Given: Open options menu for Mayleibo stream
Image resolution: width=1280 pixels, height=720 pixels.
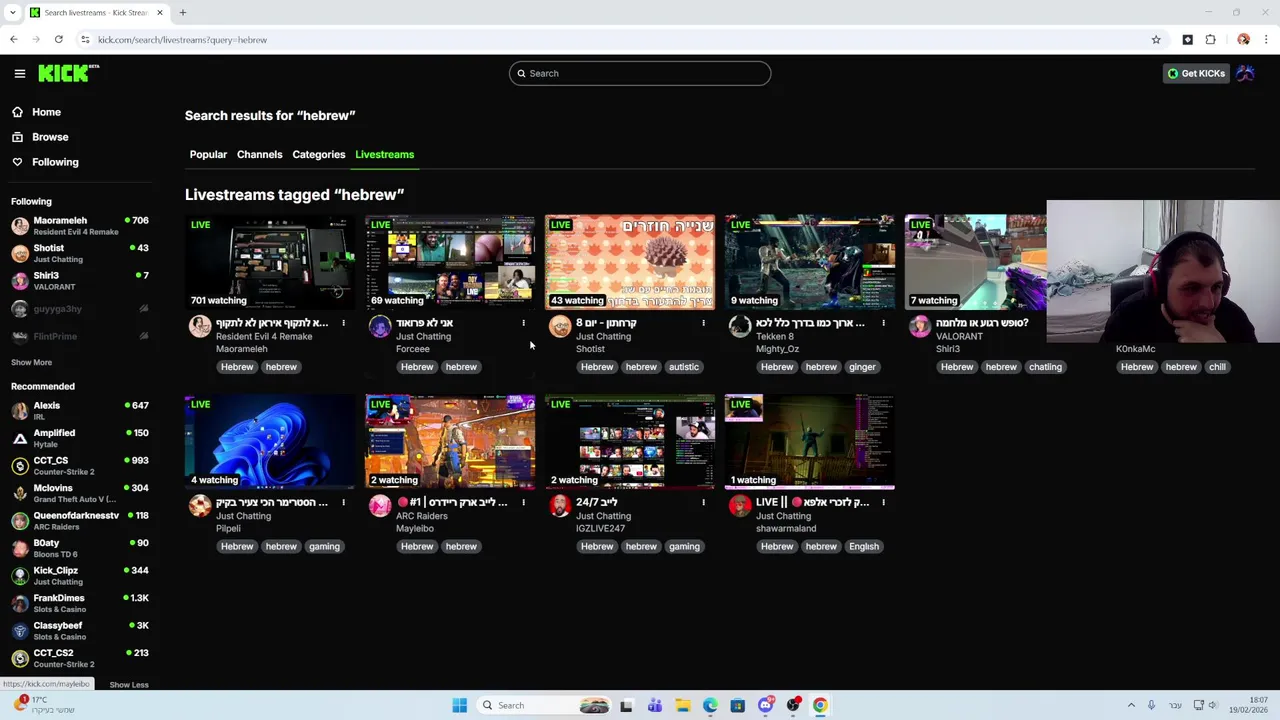Looking at the screenshot, I should [x=523, y=503].
